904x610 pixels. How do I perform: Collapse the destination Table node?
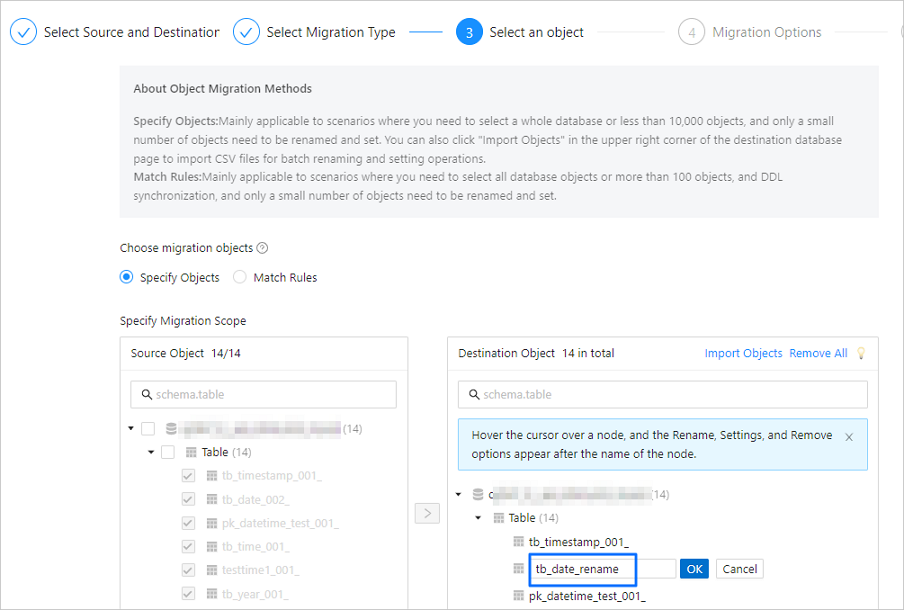pyautogui.click(x=478, y=518)
